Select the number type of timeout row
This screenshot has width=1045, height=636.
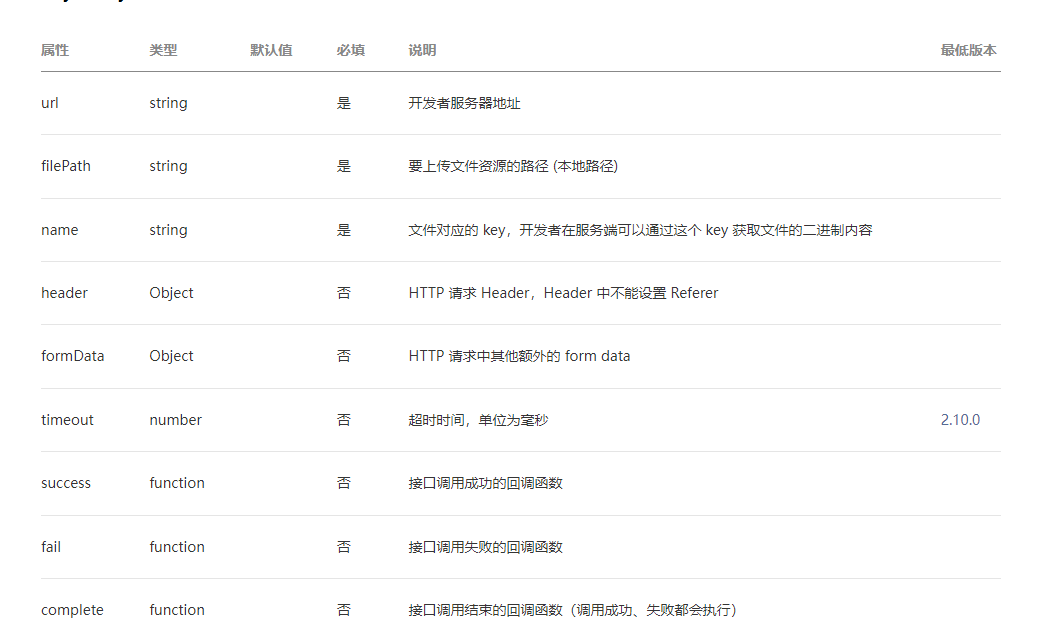[175, 420]
